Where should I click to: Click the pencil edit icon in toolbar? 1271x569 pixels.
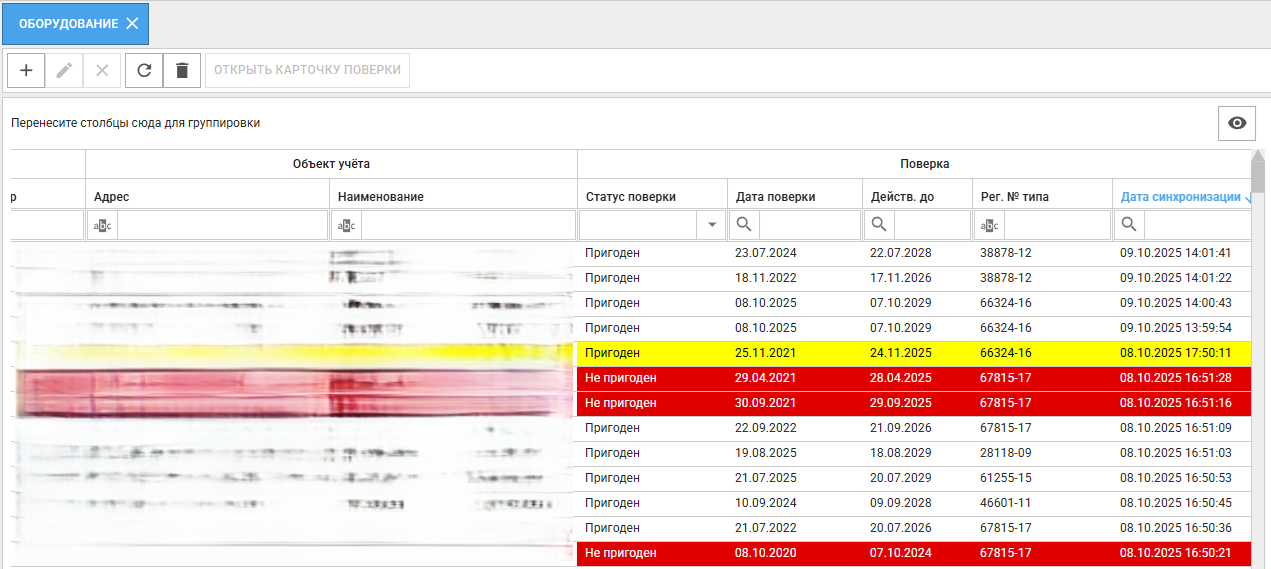64,71
